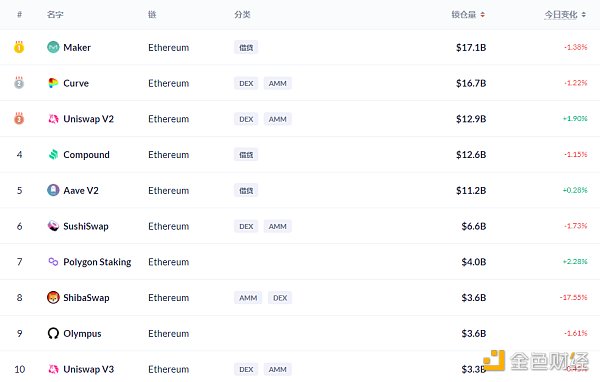Image resolution: width=600 pixels, height=382 pixels.
Task: Sort by the 锁仓量 column arrows
Action: click(x=483, y=15)
